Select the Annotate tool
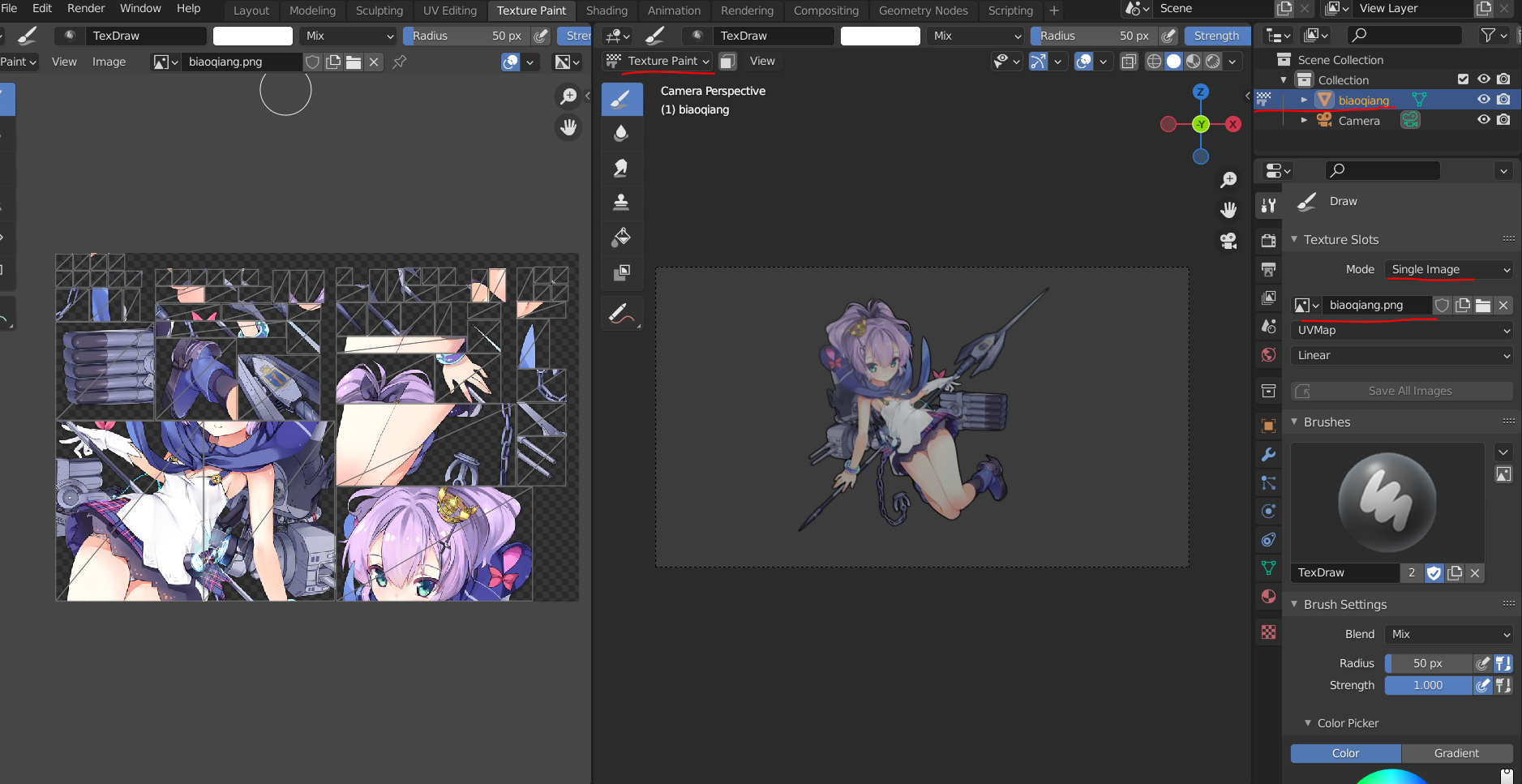This screenshot has width=1522, height=784. [x=620, y=314]
